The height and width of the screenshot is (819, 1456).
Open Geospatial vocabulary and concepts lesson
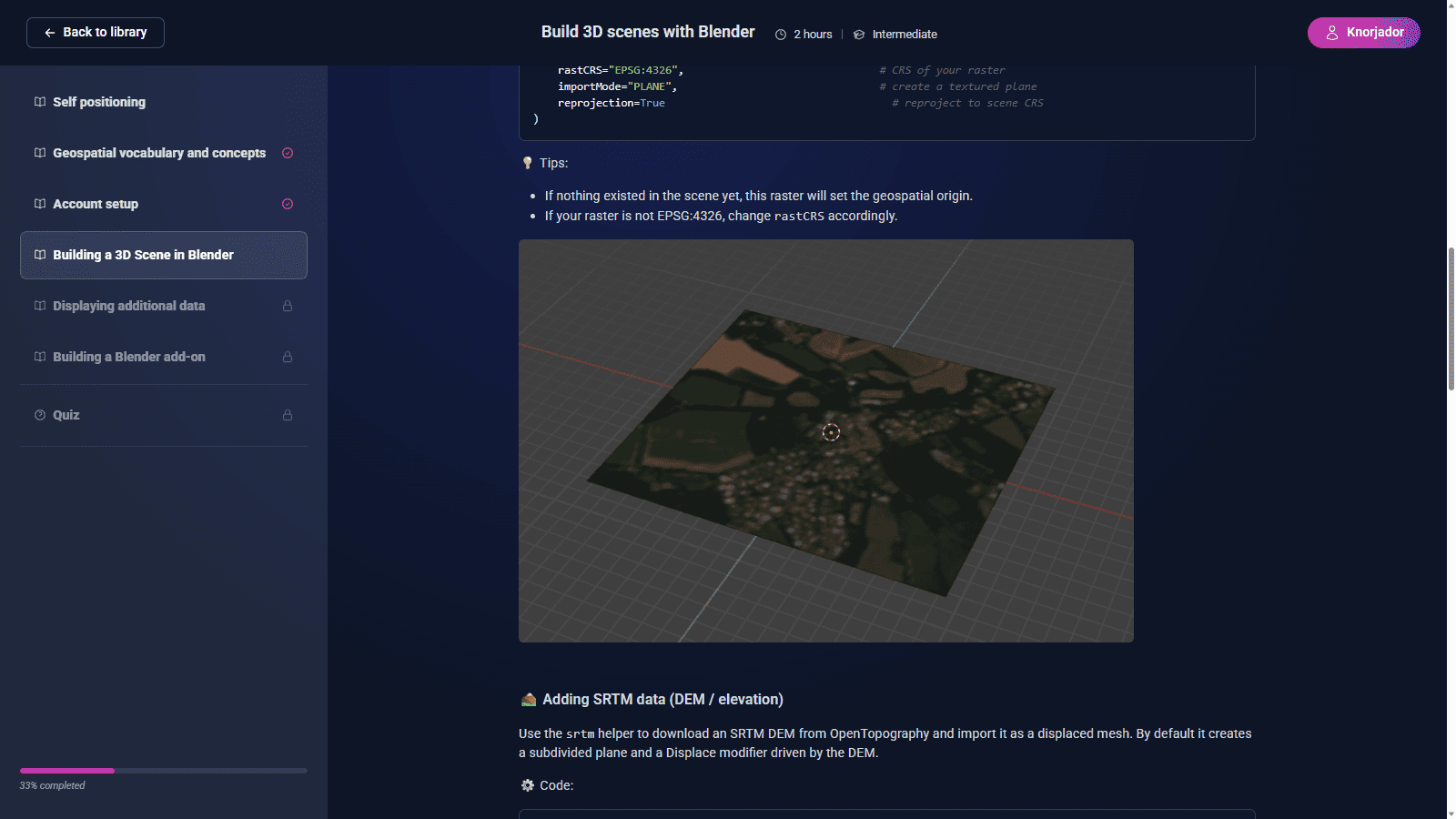pos(159,153)
